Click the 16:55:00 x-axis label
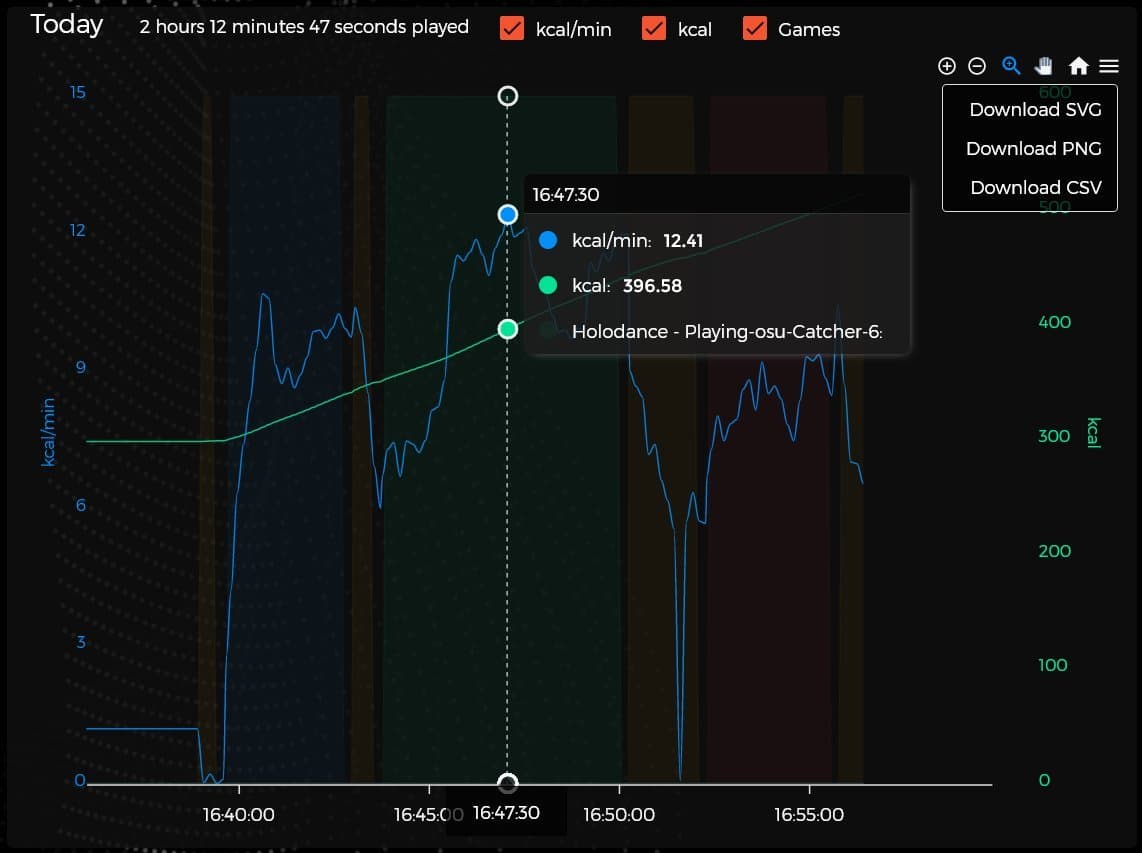Screen dimensions: 1142x853 (808, 814)
